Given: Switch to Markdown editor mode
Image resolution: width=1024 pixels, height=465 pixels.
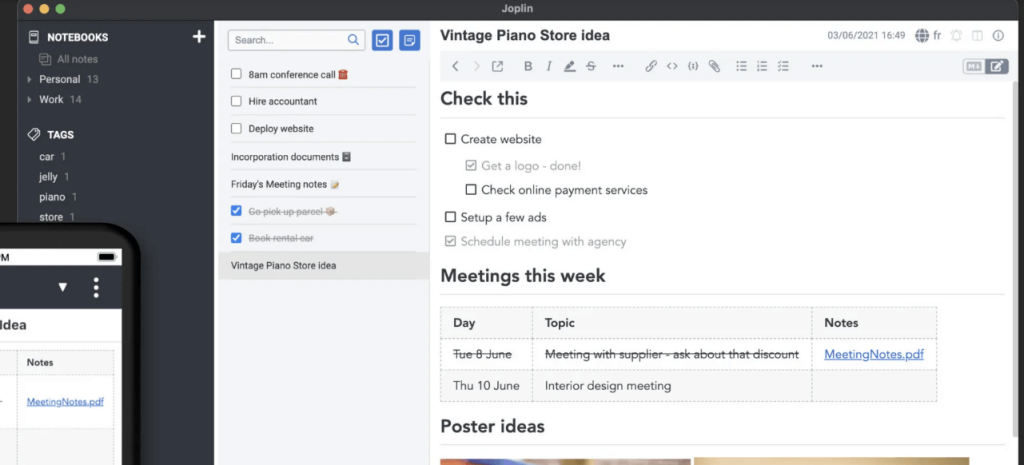Looking at the screenshot, I should [x=974, y=66].
